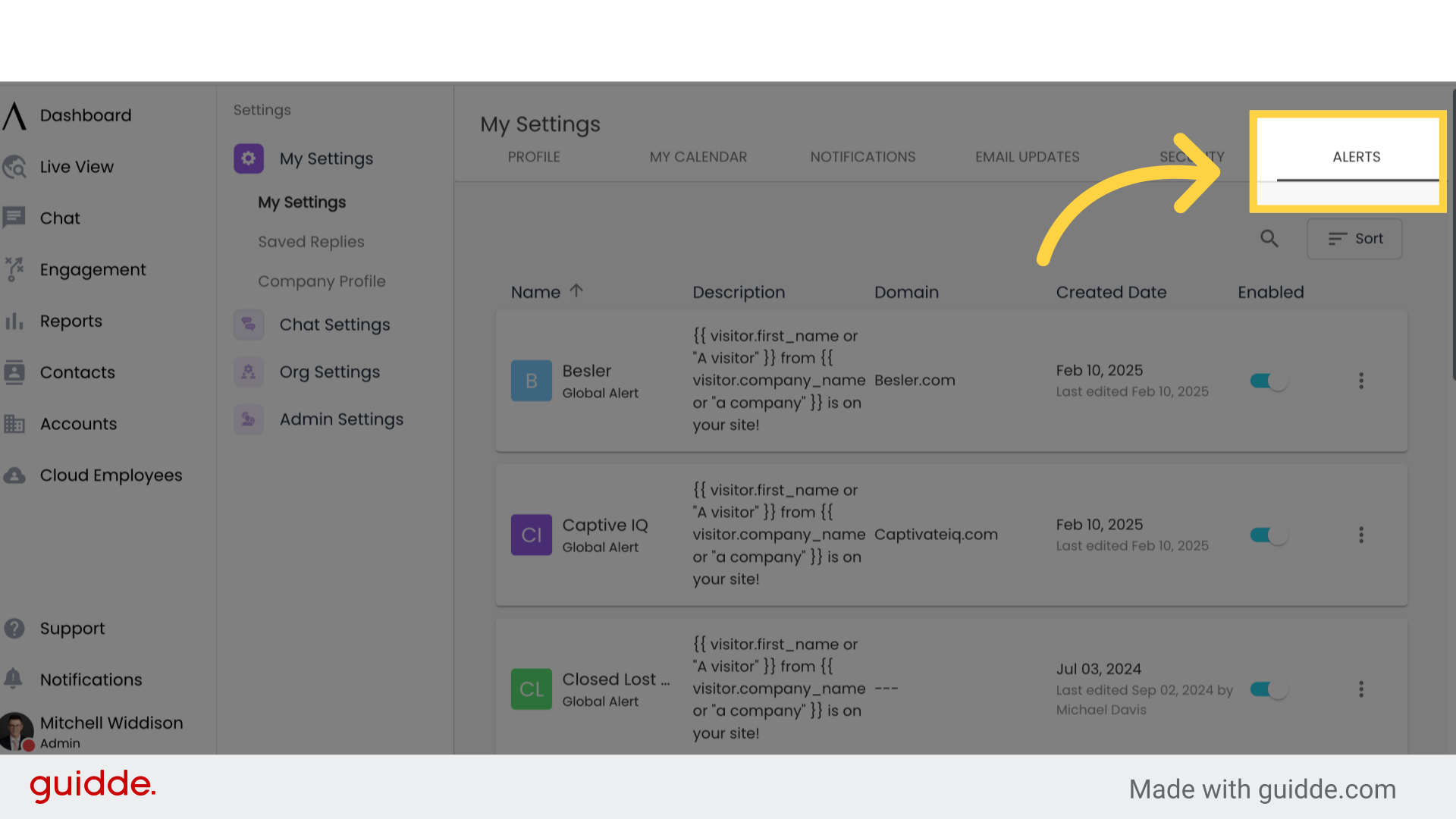This screenshot has width=1456, height=819.
Task: Click the Cloud Employees icon
Action: pos(14,475)
